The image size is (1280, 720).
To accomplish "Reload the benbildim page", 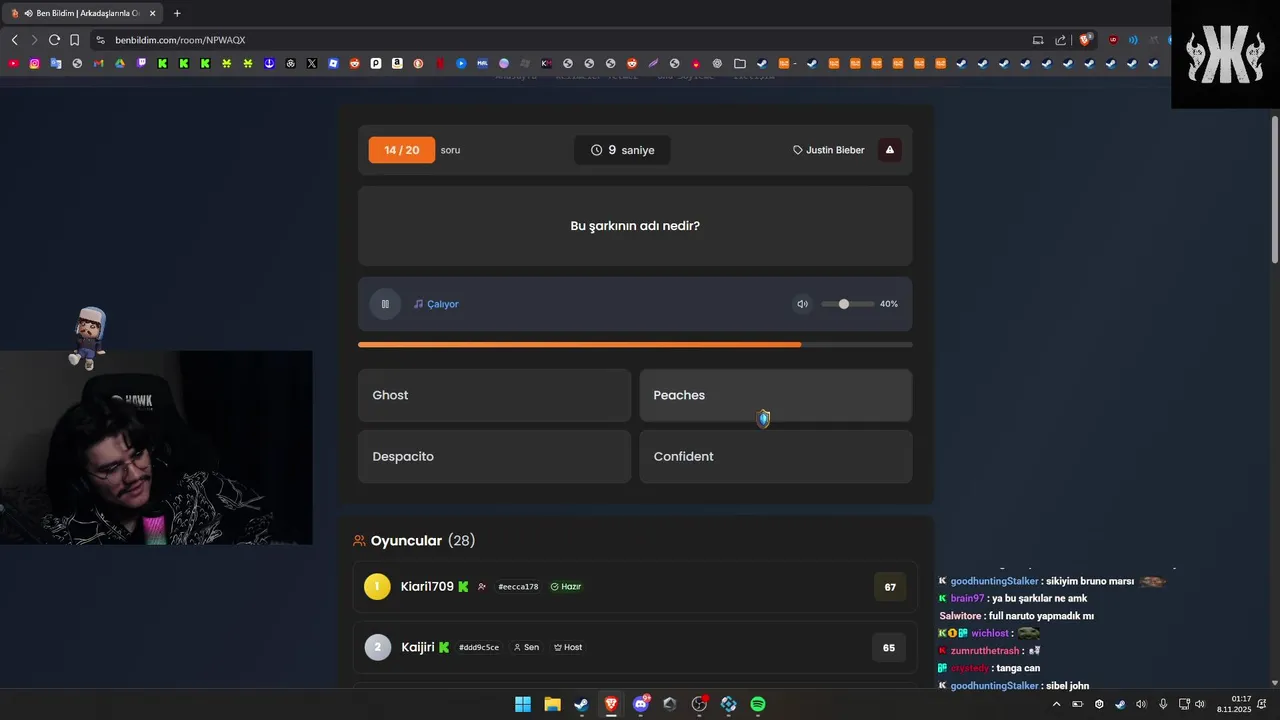I will pyautogui.click(x=54, y=40).
